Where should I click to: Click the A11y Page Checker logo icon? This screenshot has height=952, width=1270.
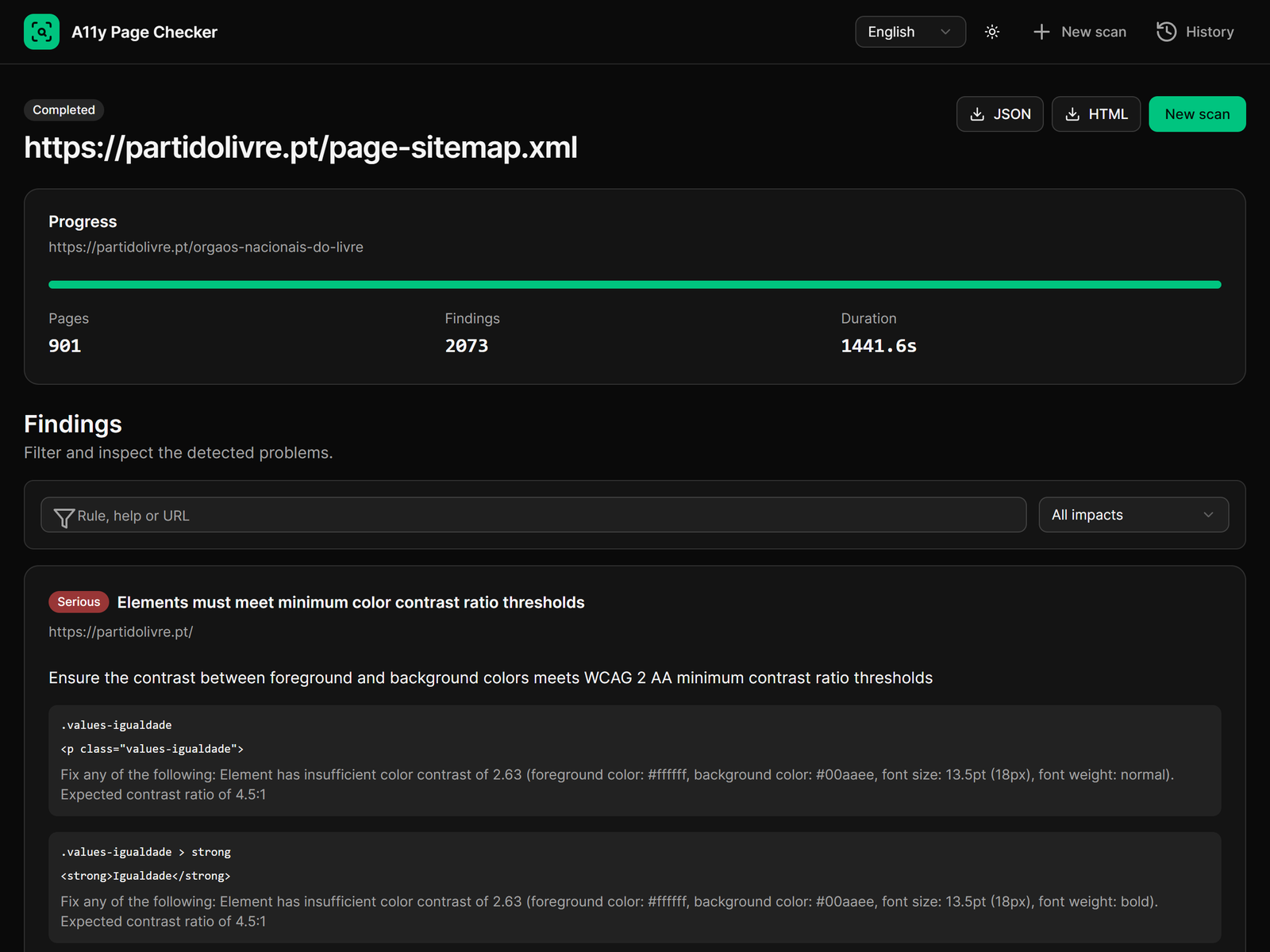(41, 32)
